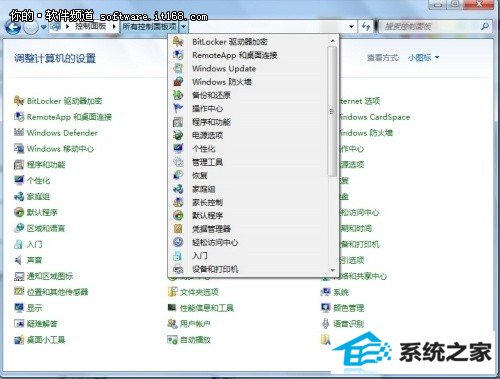This screenshot has height=379, width=500.
Task: Click the RemoteApp icon in the dropdown list
Action: pos(178,55)
